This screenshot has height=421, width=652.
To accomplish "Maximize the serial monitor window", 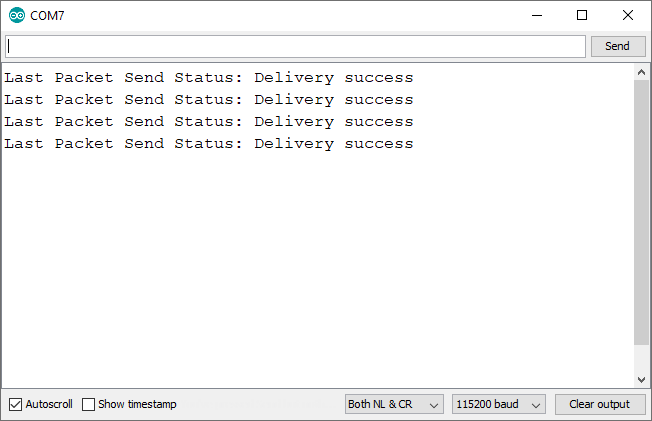I will tap(582, 15).
